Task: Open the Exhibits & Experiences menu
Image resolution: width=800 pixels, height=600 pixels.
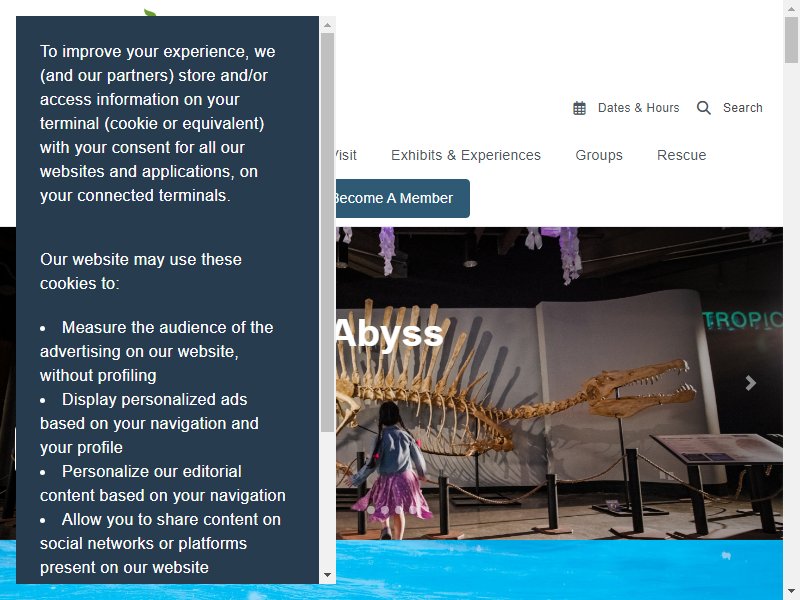Action: click(x=466, y=155)
